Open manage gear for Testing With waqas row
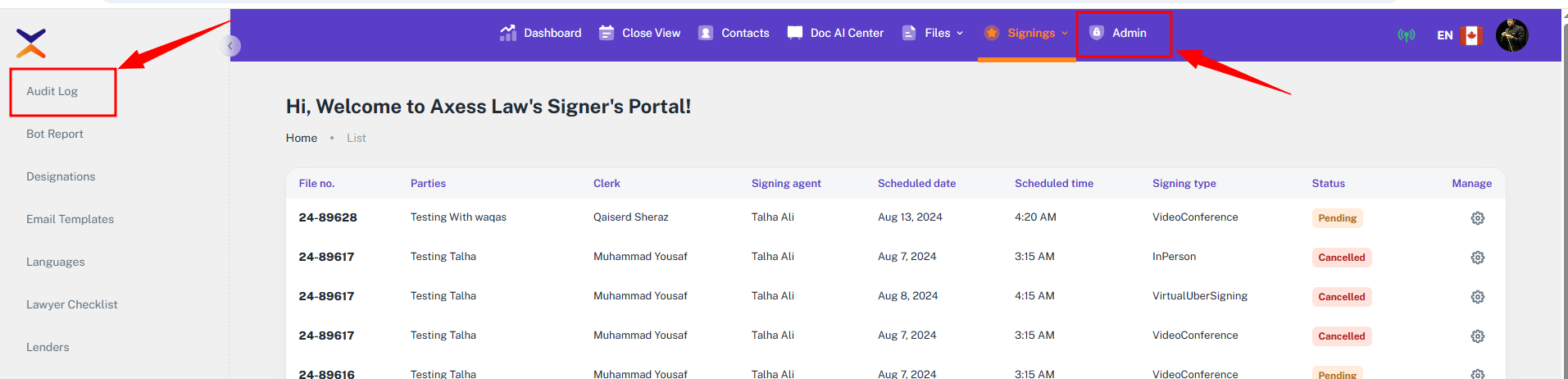 (x=1477, y=218)
